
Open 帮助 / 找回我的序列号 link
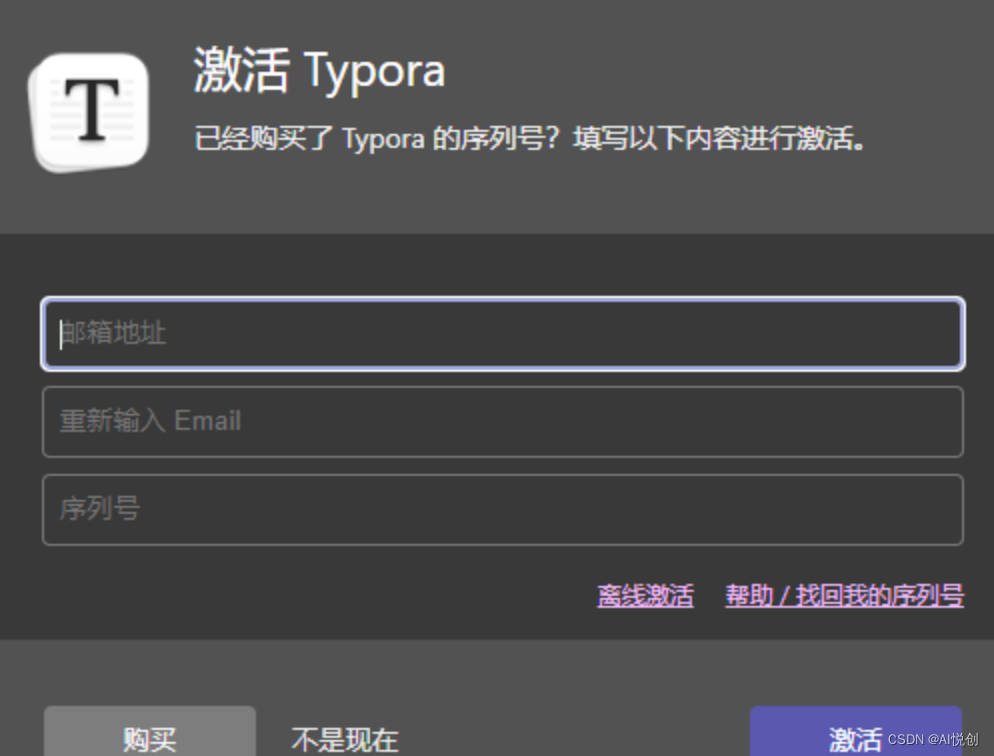(844, 596)
